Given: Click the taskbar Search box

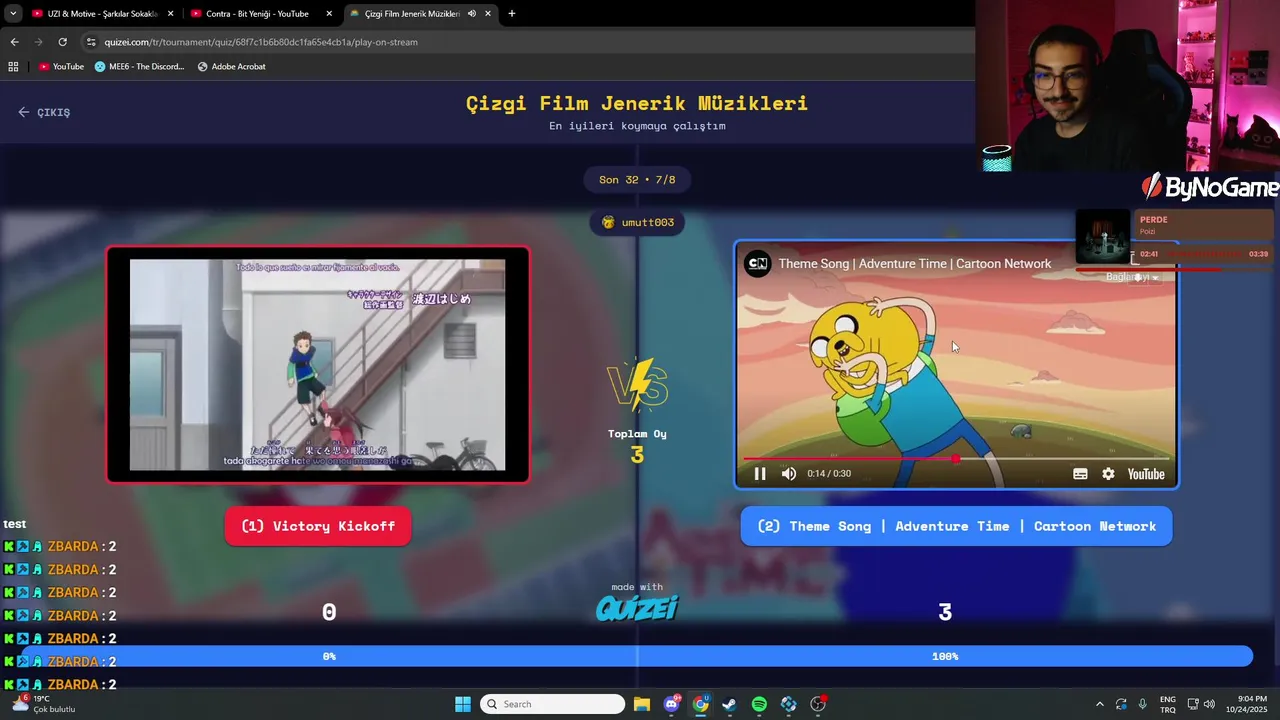Looking at the screenshot, I should (x=552, y=704).
